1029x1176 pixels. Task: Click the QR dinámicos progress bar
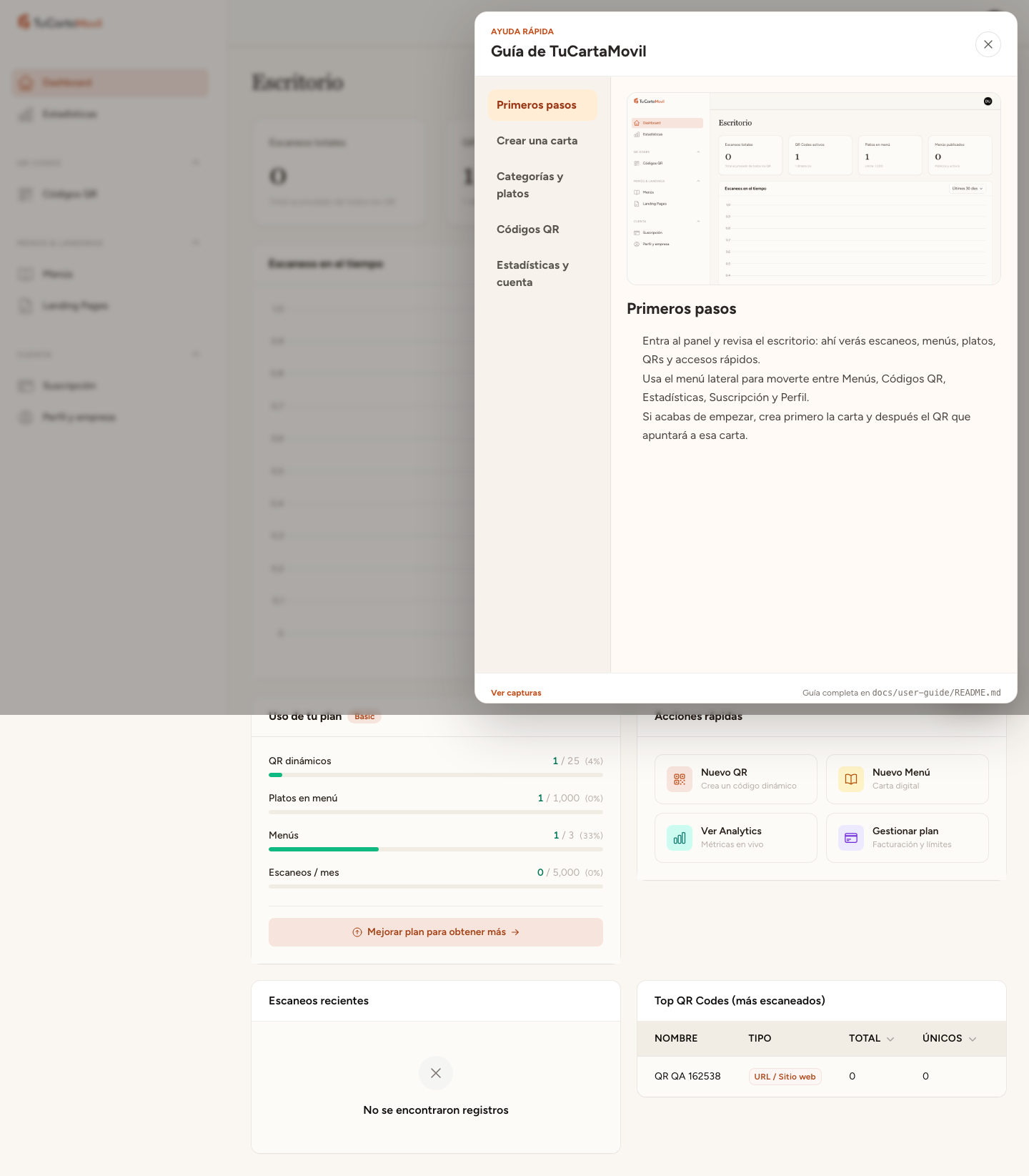pyautogui.click(x=436, y=775)
